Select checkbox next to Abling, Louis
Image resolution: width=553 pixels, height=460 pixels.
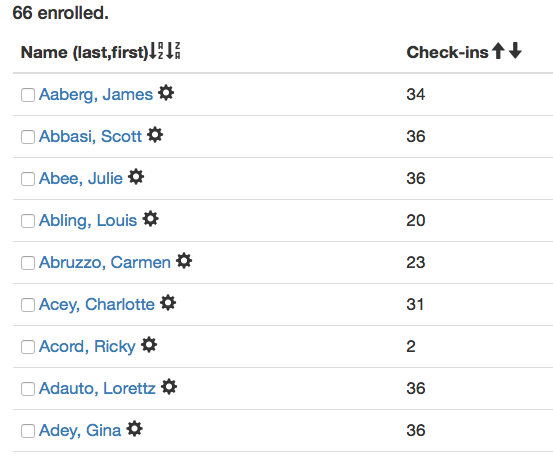28,221
